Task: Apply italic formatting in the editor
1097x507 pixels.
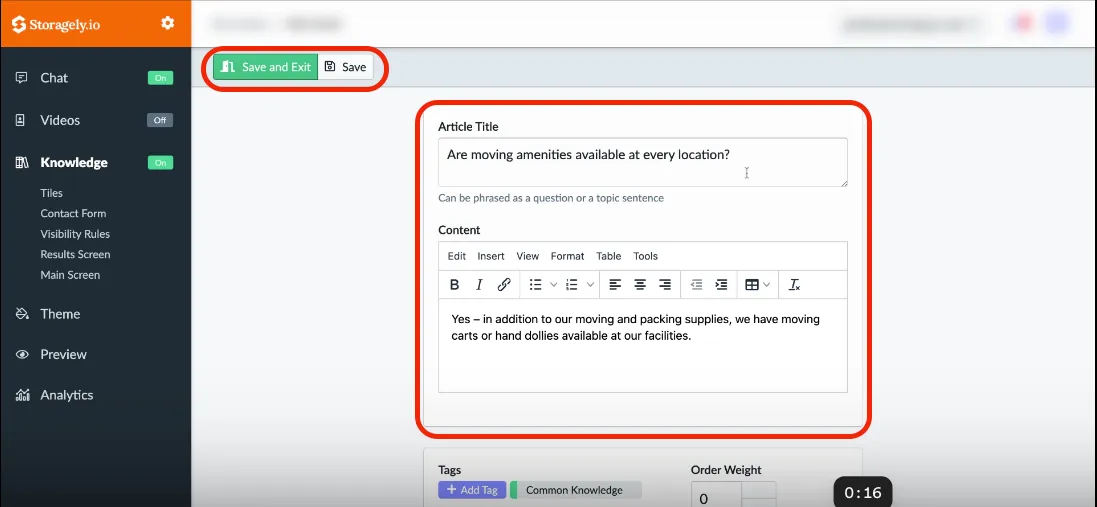Action: coord(479,285)
